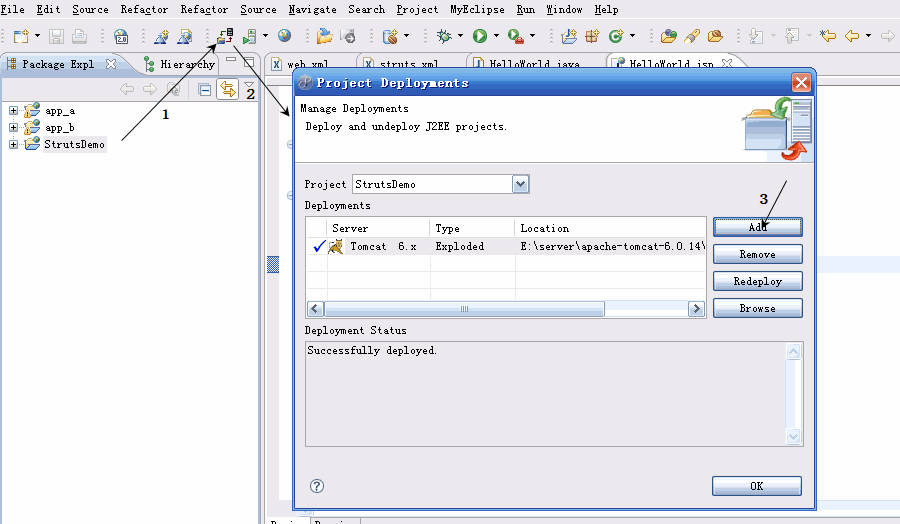Viewport: 900px width, 524px height.
Task: Open the External Tools dropdown arrow
Action: pyautogui.click(x=532, y=36)
